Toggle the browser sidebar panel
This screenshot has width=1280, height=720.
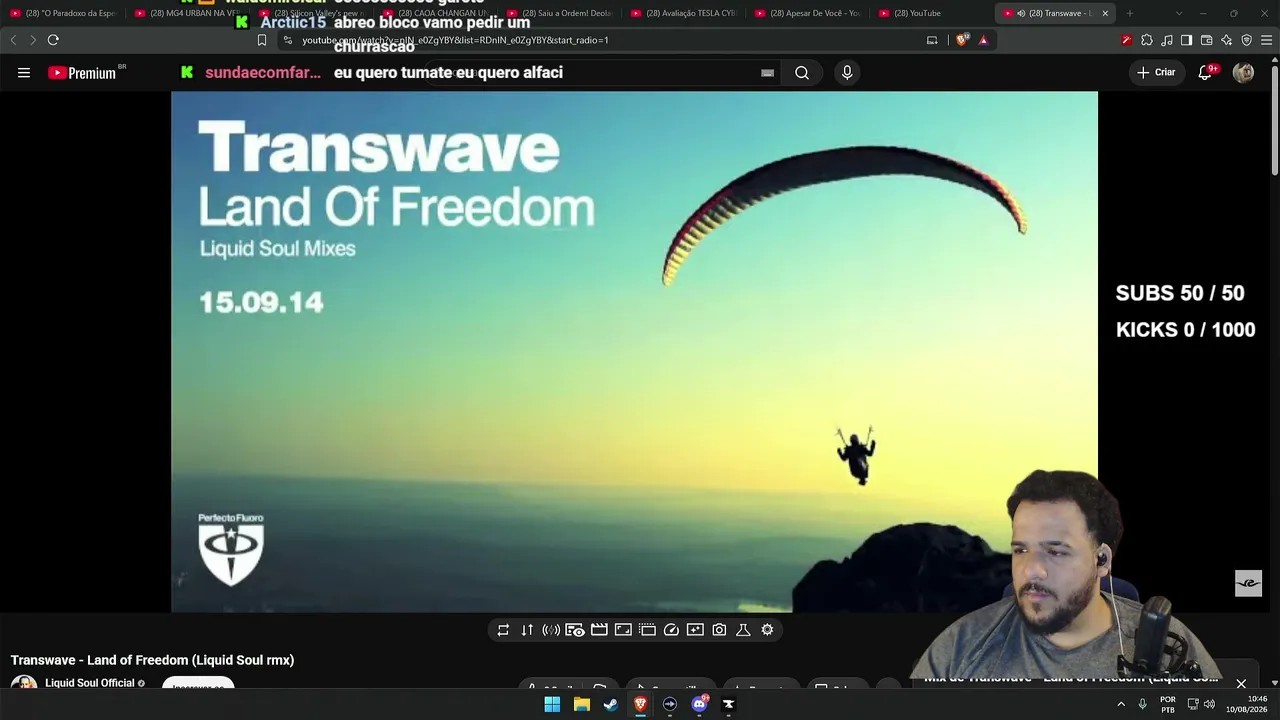coord(1186,40)
